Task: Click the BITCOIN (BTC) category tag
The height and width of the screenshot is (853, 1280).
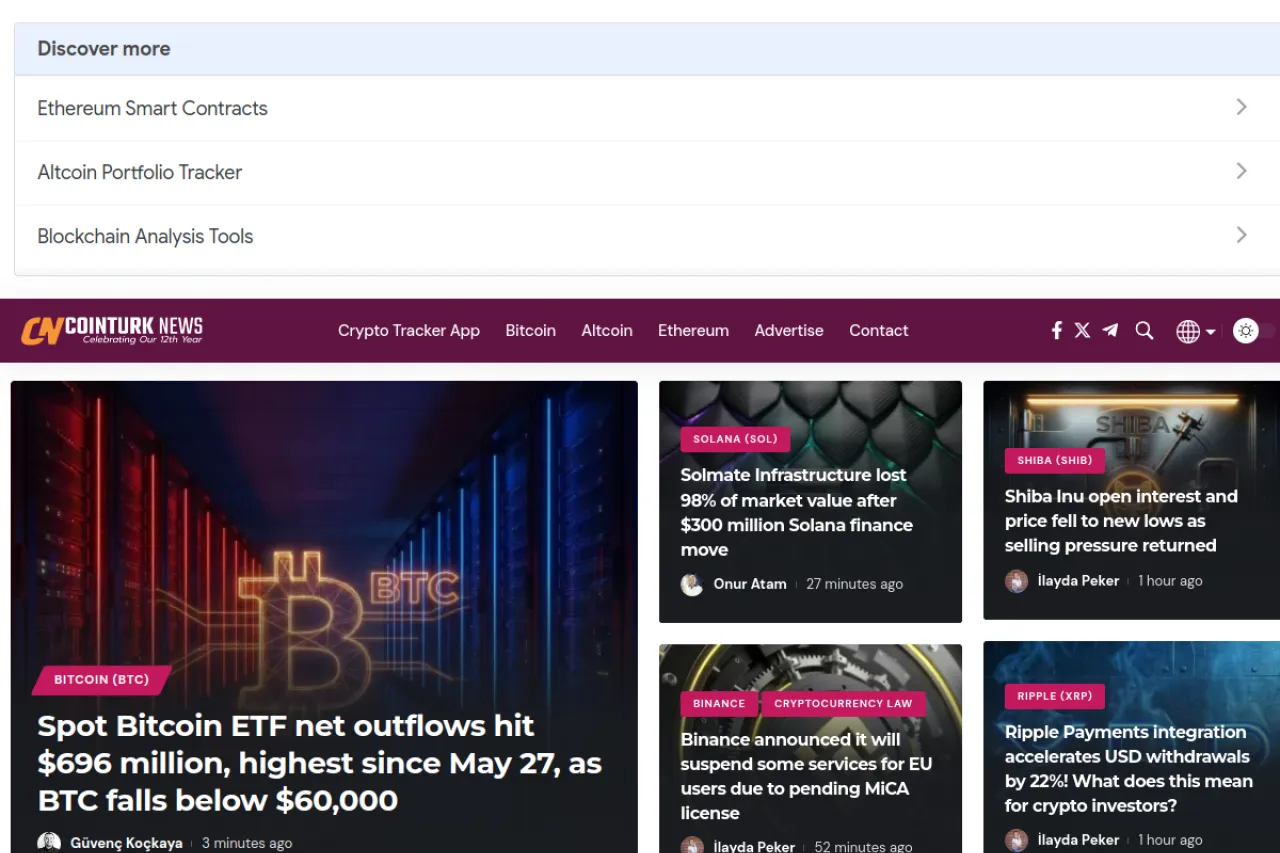Action: pos(101,680)
